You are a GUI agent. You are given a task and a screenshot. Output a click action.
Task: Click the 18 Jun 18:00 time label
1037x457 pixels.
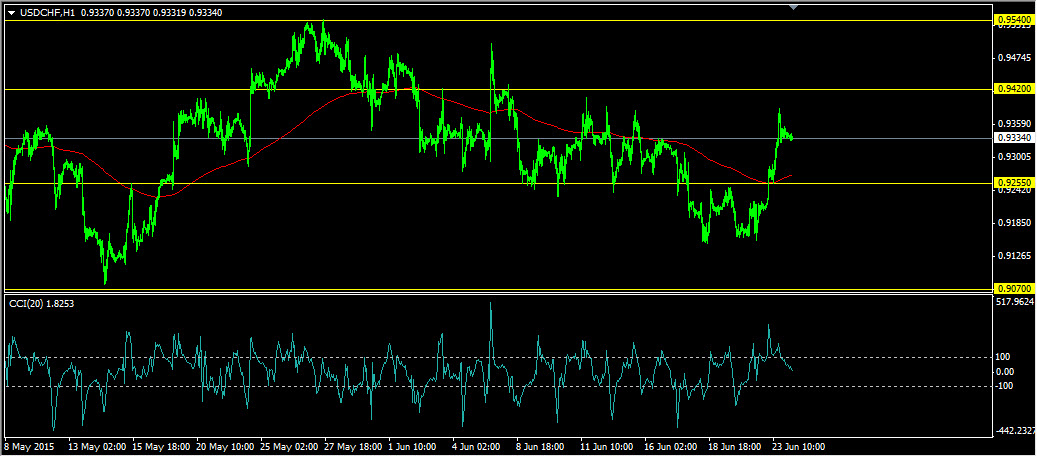pyautogui.click(x=737, y=446)
